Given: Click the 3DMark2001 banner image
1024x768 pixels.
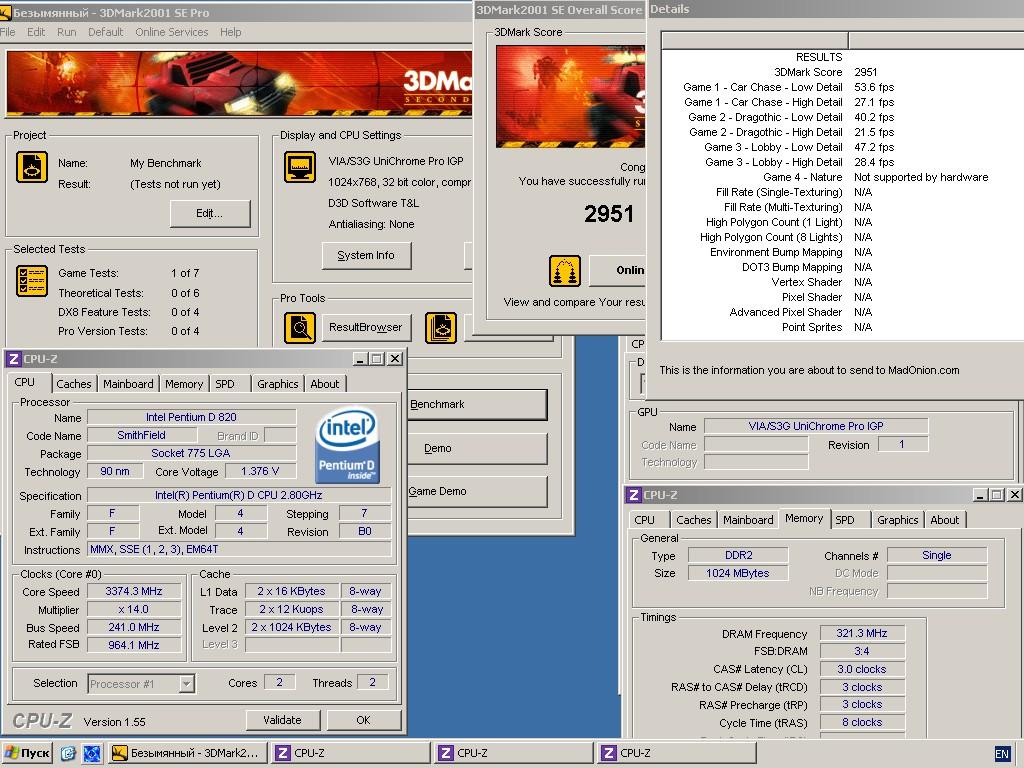Looking at the screenshot, I should pyautogui.click(x=238, y=84).
